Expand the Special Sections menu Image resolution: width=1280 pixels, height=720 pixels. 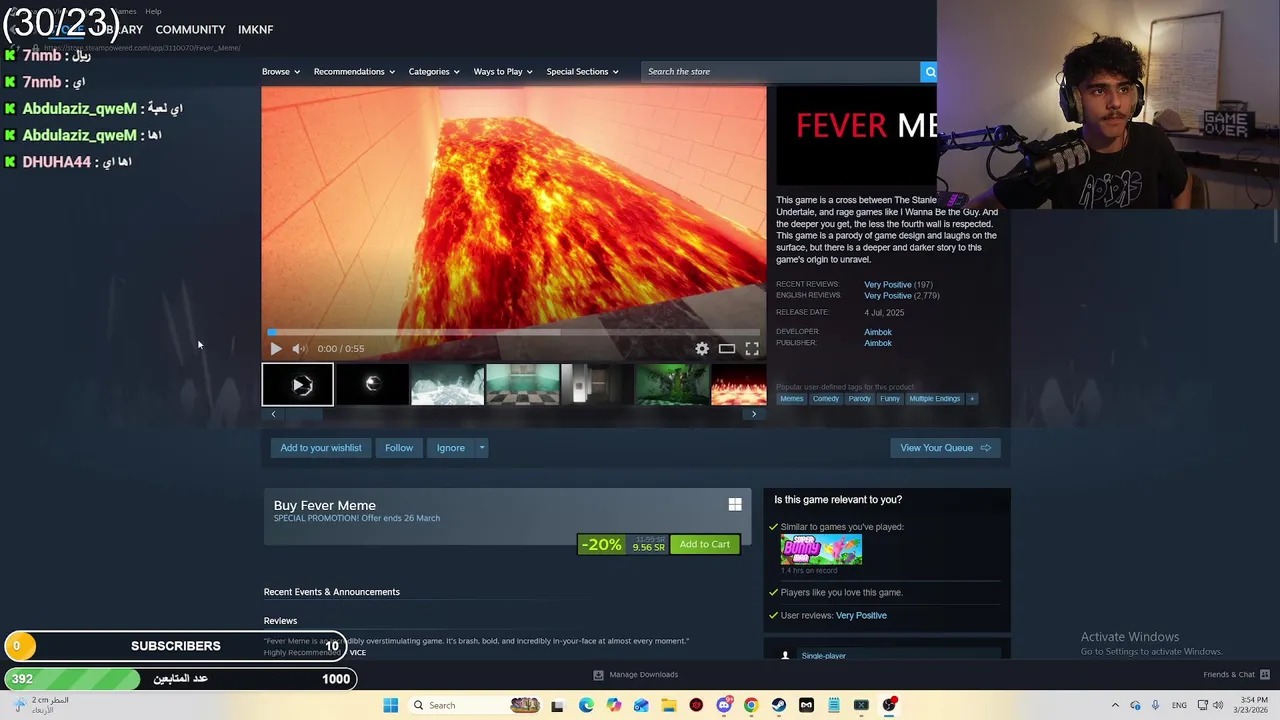click(582, 71)
